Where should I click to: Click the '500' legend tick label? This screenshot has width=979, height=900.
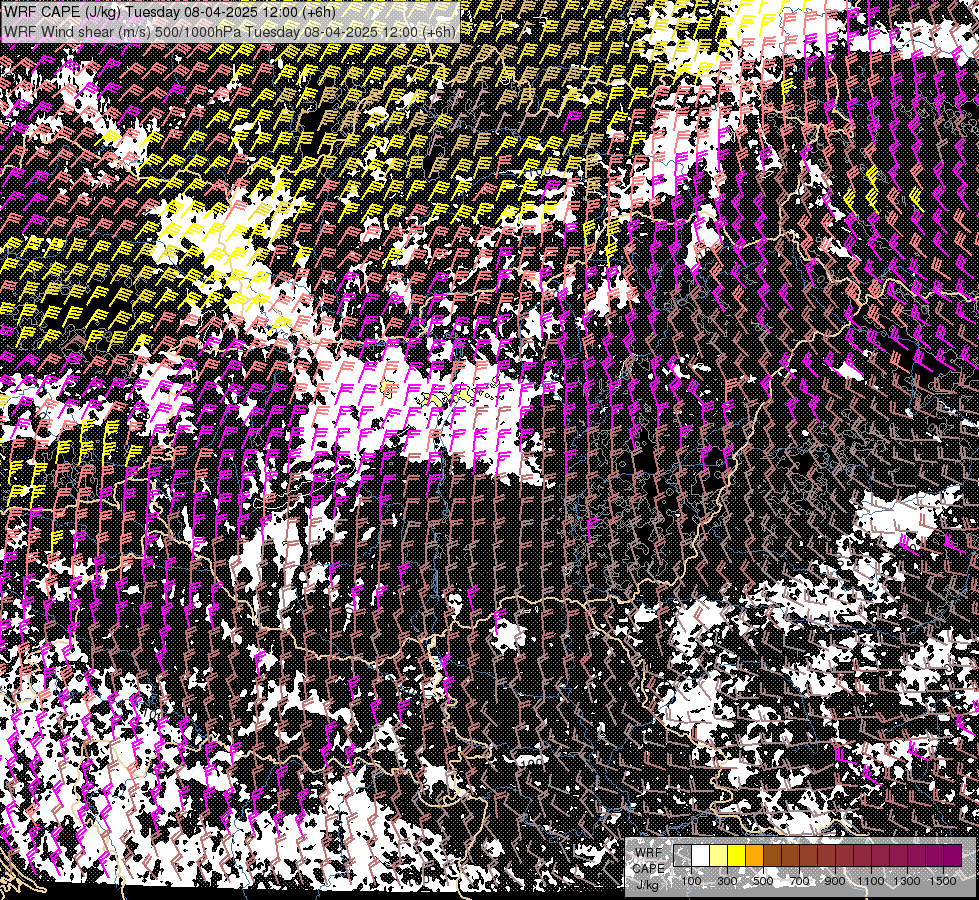pyautogui.click(x=763, y=881)
